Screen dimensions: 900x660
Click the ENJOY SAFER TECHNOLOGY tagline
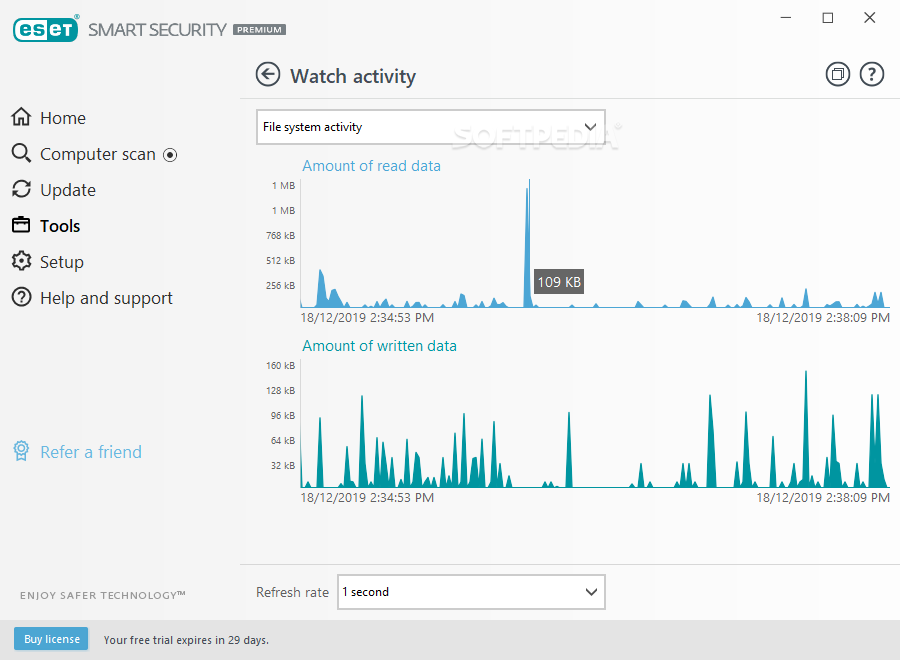tap(103, 595)
